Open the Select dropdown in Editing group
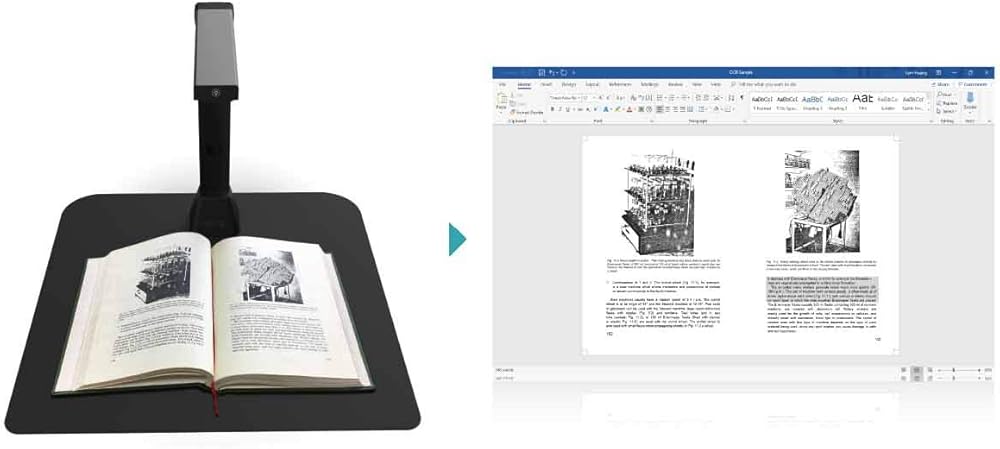 point(946,112)
